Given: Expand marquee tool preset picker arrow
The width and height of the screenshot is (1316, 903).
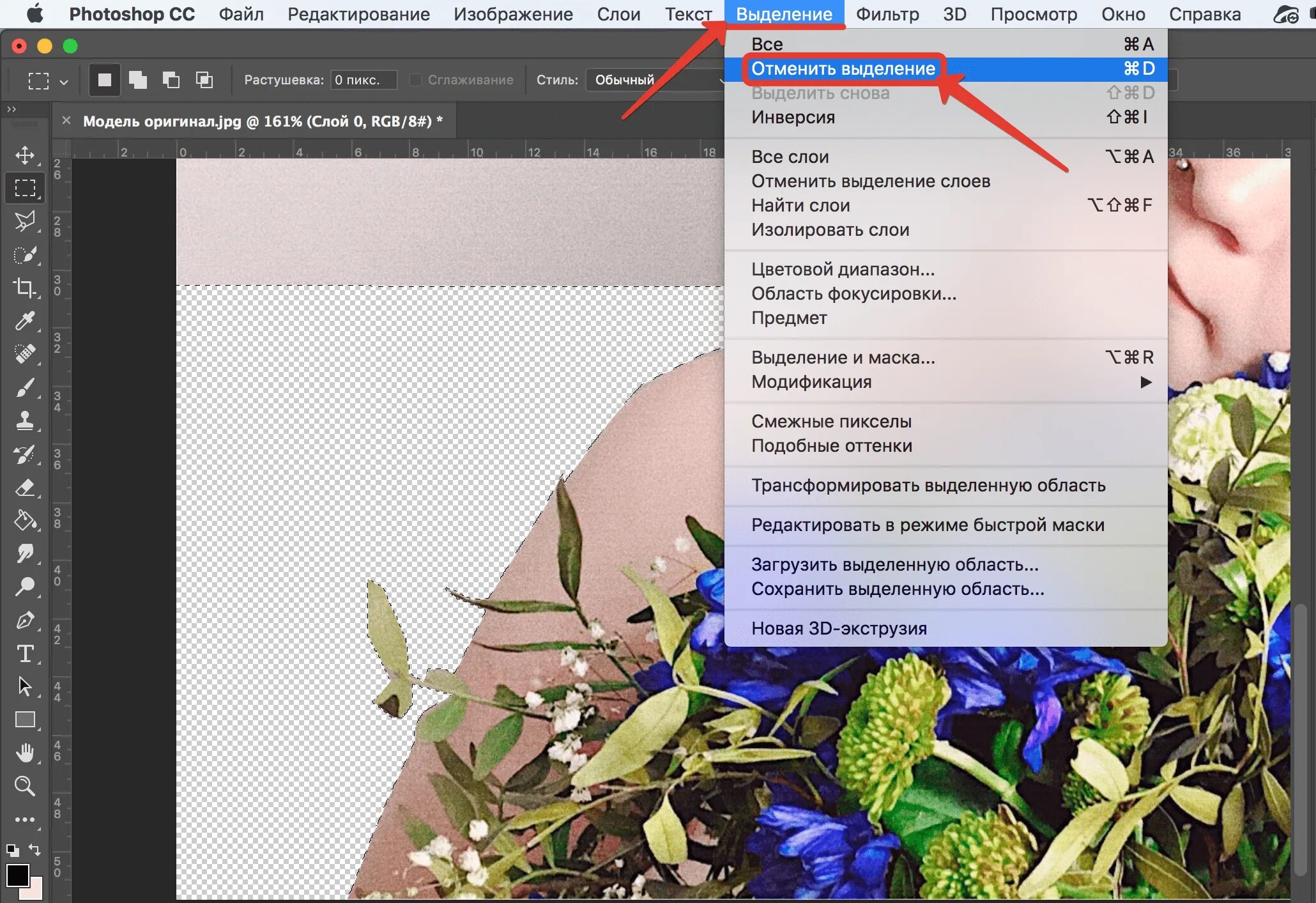Looking at the screenshot, I should coord(63,82).
